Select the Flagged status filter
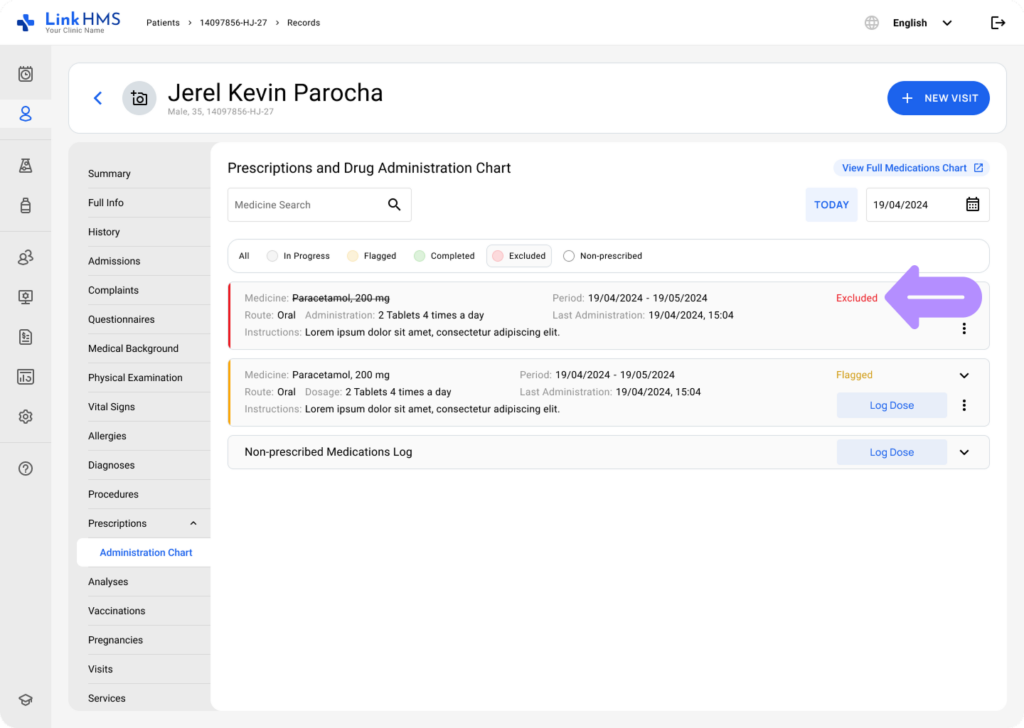Viewport: 1024px width, 728px height. pos(371,256)
